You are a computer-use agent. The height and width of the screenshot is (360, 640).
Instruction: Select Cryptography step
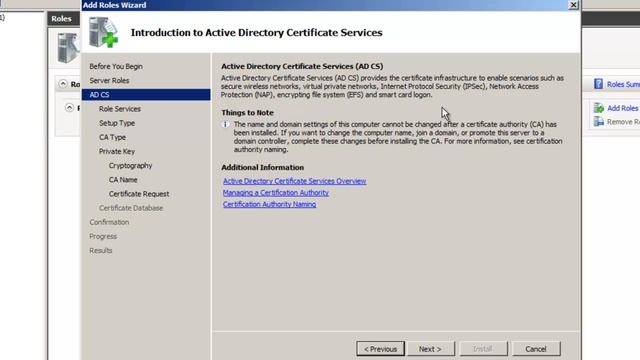coord(130,165)
